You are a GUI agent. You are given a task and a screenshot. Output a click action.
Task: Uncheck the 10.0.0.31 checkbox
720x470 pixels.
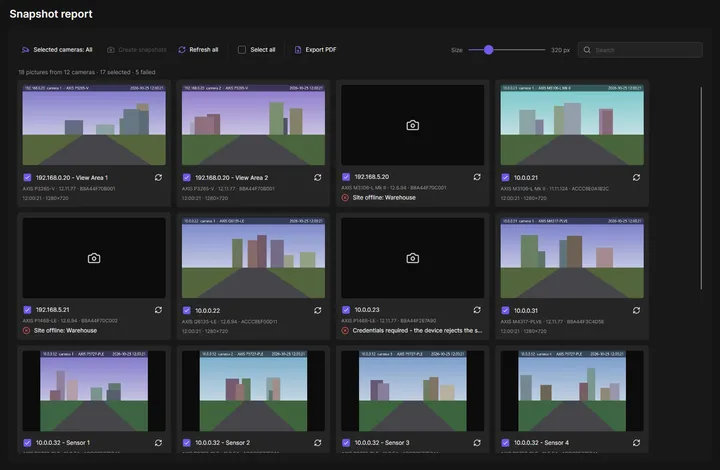tap(506, 310)
